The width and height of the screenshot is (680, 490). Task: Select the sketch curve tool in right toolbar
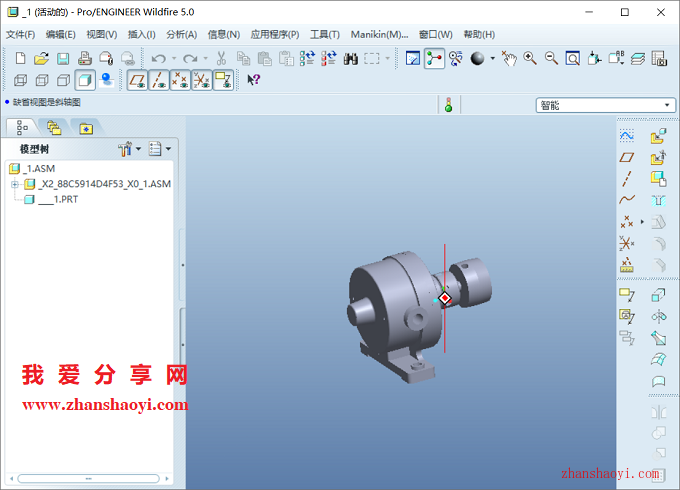click(627, 136)
